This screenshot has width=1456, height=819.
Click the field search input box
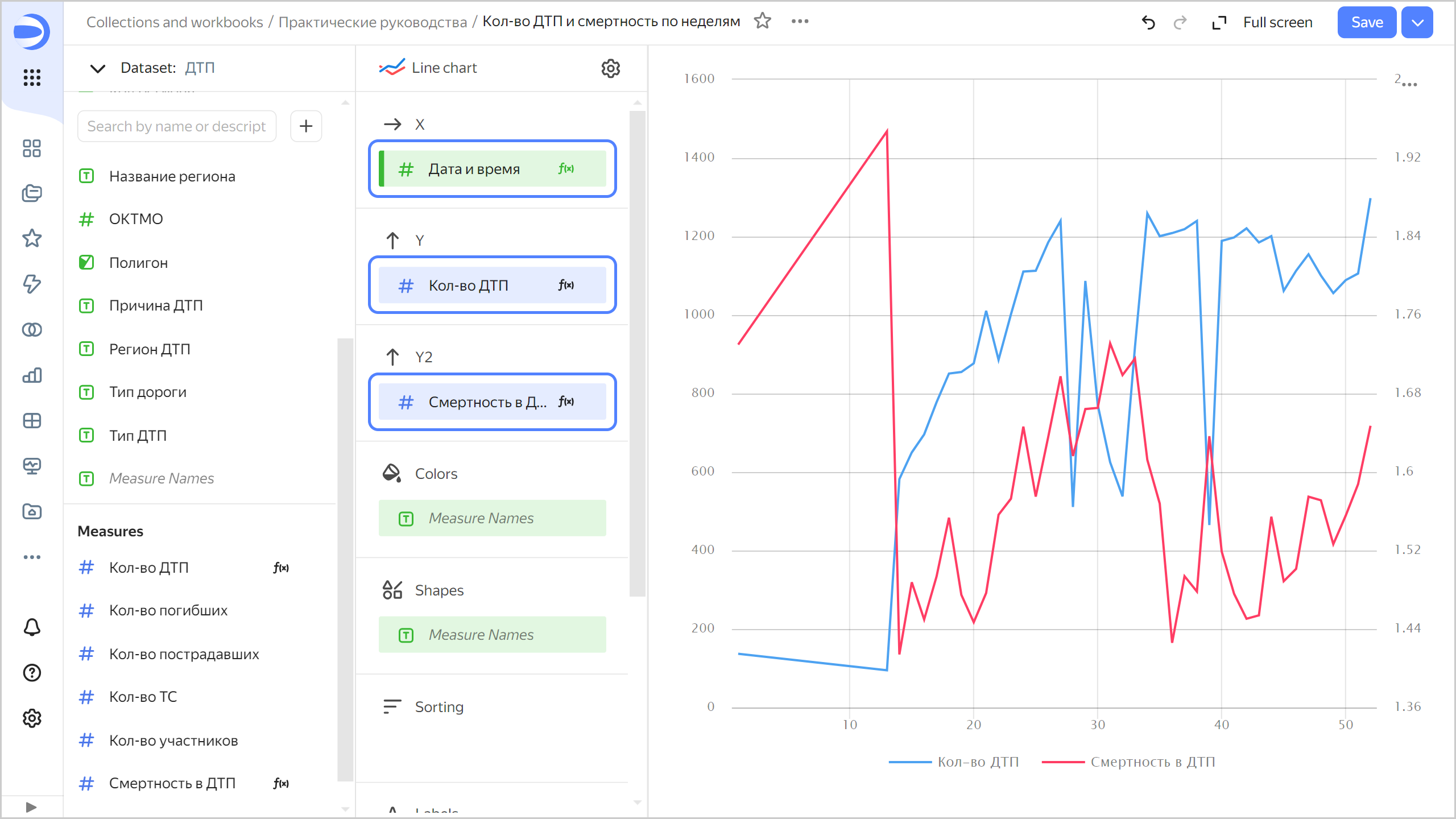click(176, 126)
